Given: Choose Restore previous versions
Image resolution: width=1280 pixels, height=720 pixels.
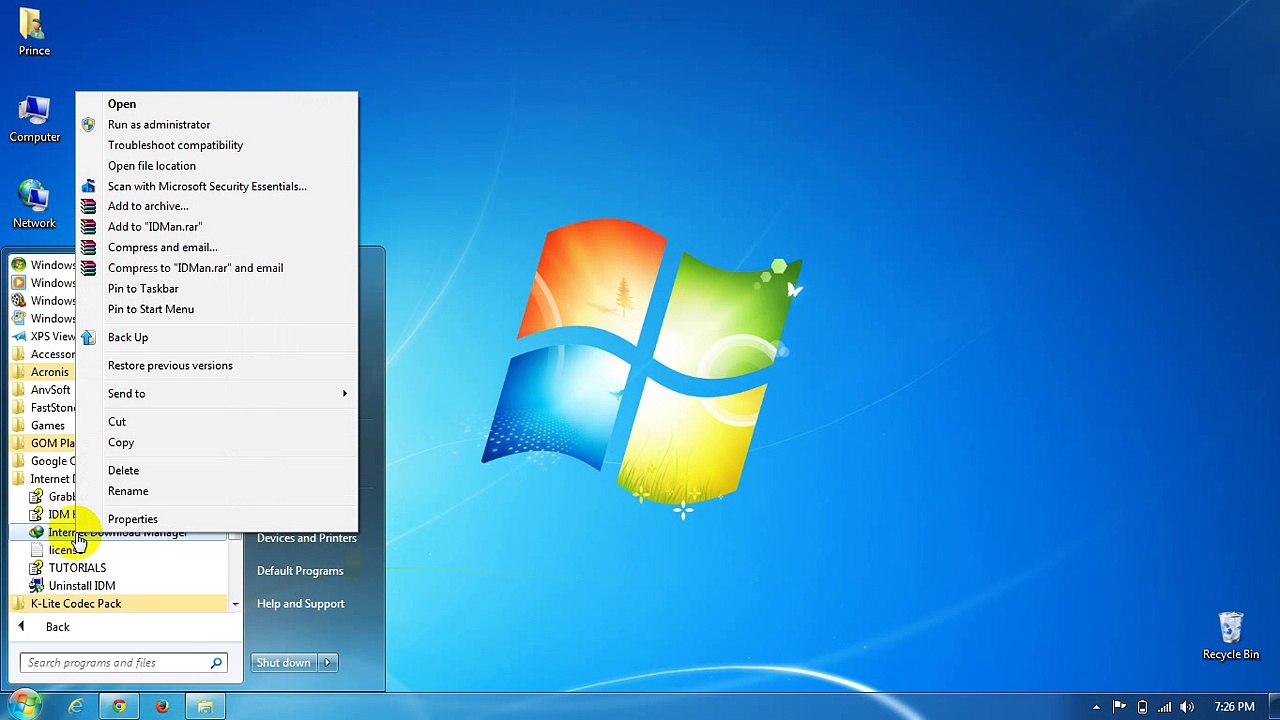Looking at the screenshot, I should tap(216, 365).
